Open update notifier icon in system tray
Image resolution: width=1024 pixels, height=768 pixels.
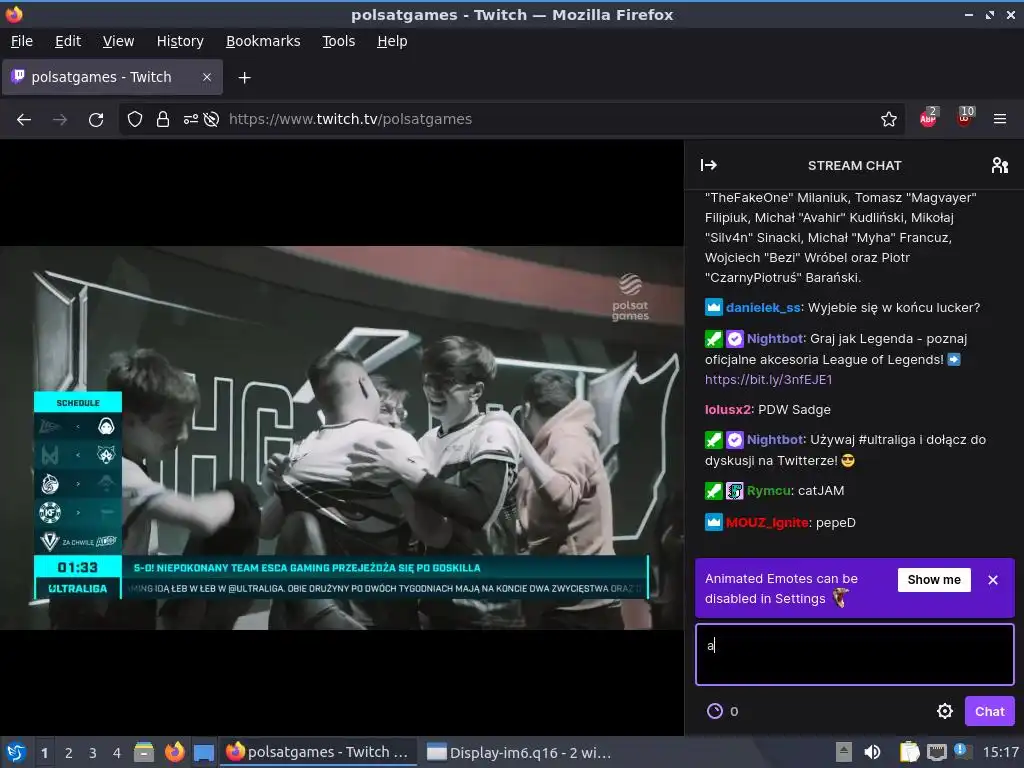963,751
